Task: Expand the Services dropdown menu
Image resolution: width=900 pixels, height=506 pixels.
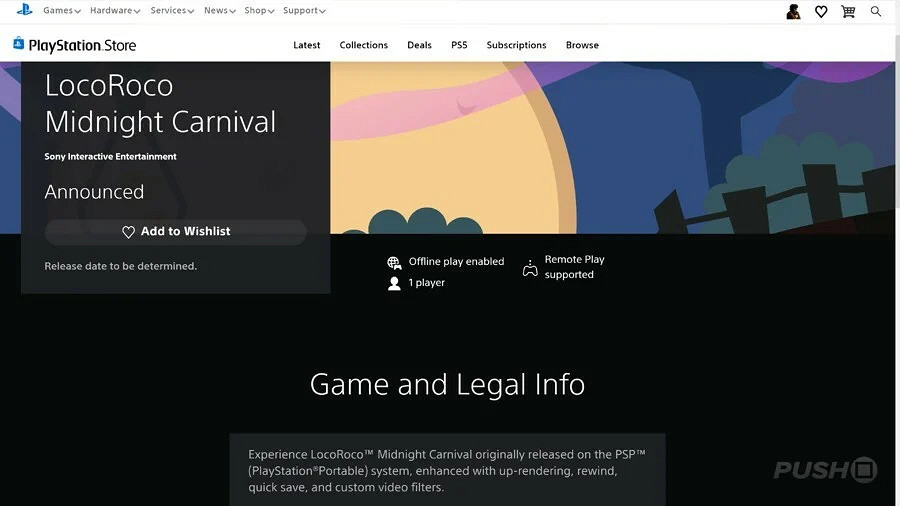Action: [x=172, y=11]
